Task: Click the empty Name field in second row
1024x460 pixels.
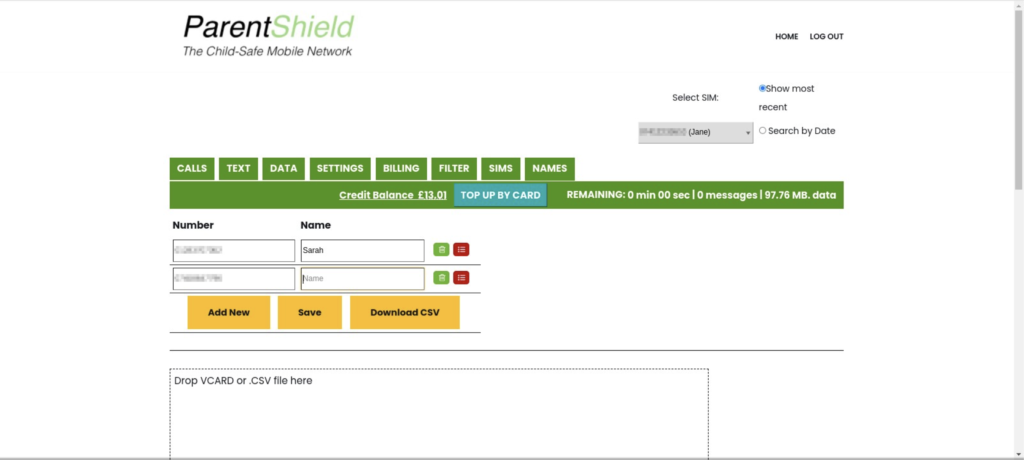Action: click(x=362, y=279)
